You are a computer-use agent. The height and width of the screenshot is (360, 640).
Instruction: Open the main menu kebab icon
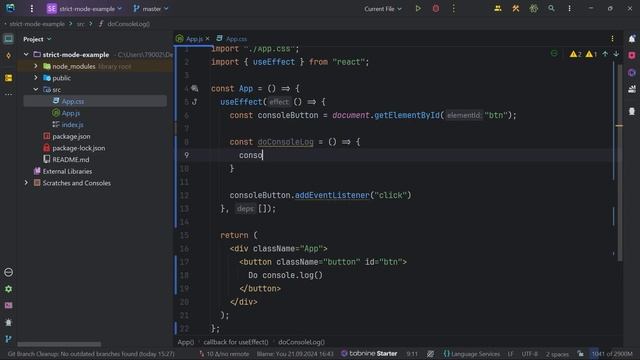pos(31,9)
